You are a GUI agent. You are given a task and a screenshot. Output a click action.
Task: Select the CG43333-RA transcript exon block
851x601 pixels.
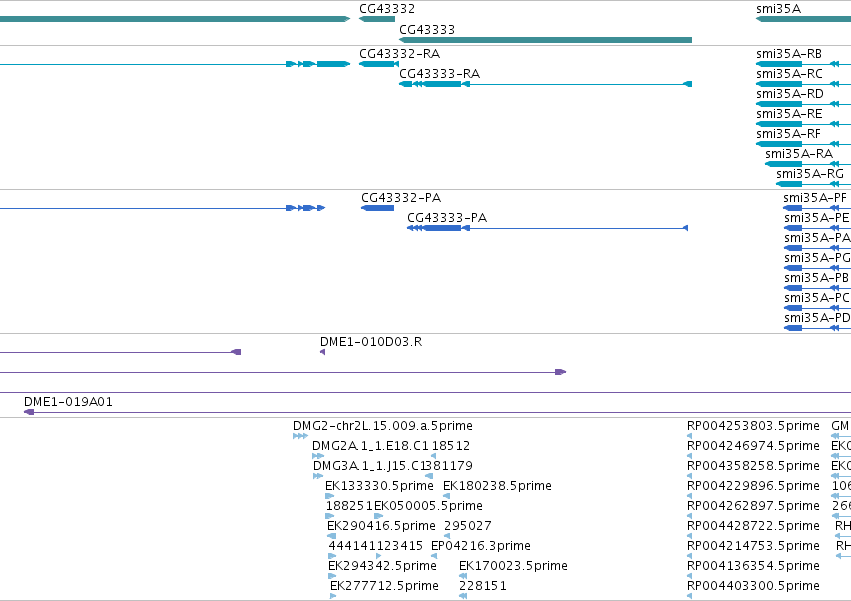[442, 84]
